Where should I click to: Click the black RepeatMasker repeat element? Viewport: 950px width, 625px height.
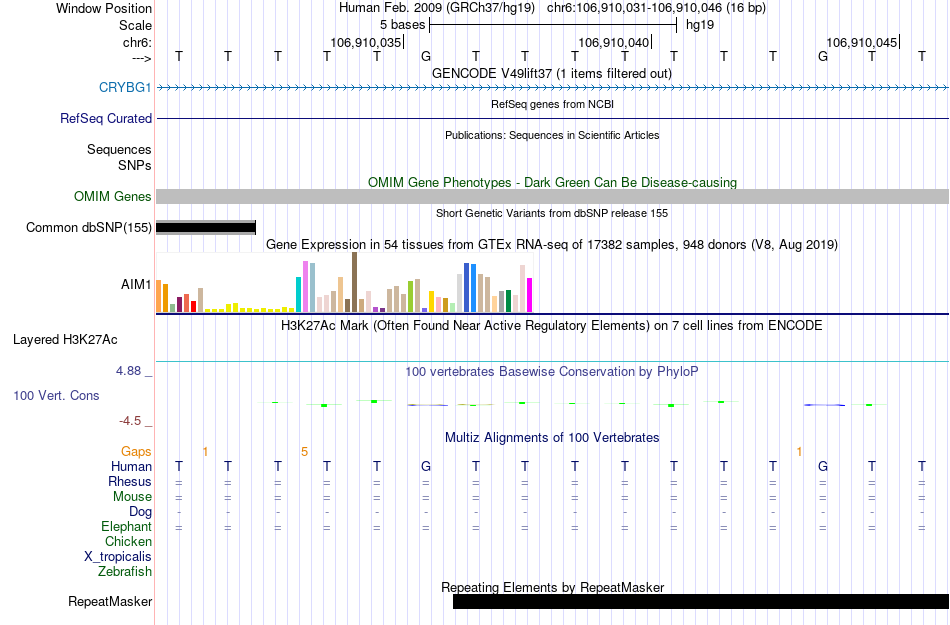701,601
